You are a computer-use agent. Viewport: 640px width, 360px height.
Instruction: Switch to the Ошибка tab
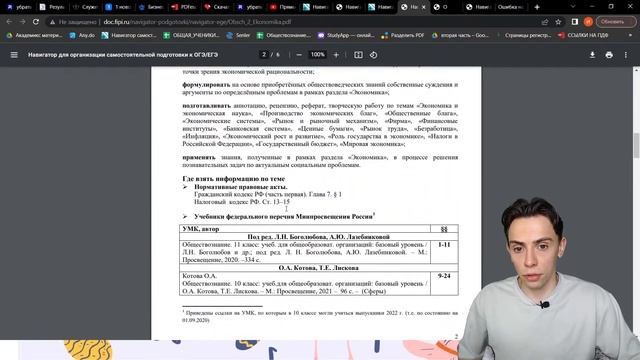[x=510, y=7]
